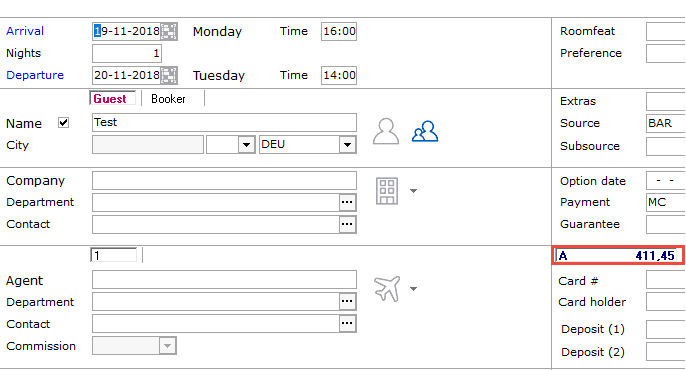Expand the arrow beside the airplane icon
Screen dimensions: 686x370
pyautogui.click(x=413, y=289)
